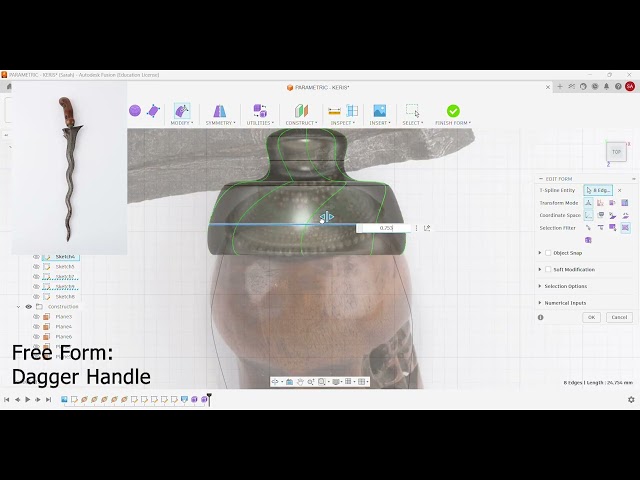Image resolution: width=640 pixels, height=480 pixels.
Task: Clear the T-Spline Entity selection X
Action: (x=620, y=191)
